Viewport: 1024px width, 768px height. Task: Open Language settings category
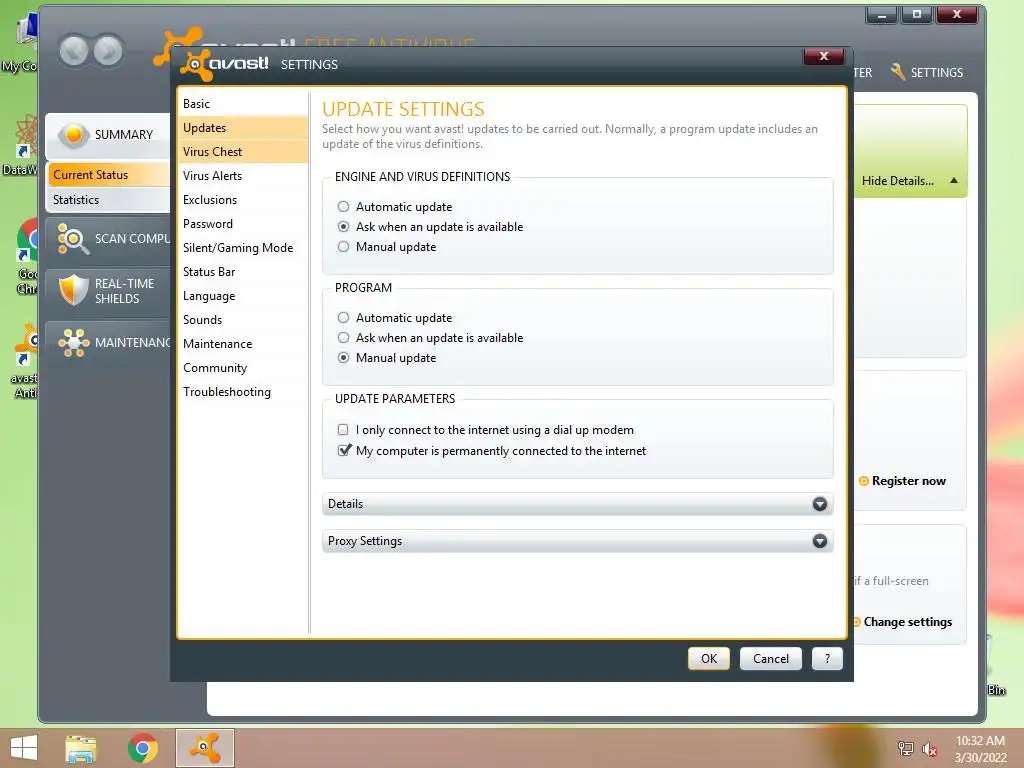point(243,296)
